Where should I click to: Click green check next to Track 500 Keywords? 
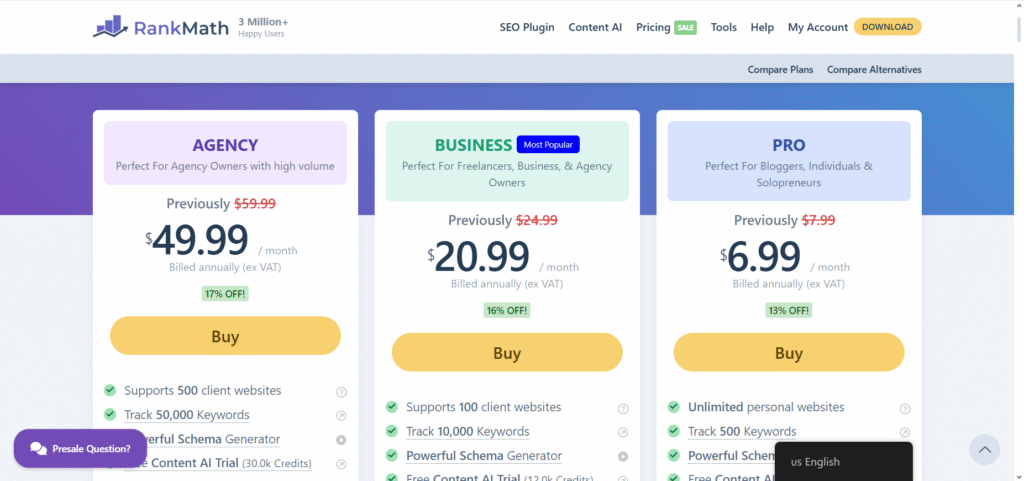tap(673, 431)
